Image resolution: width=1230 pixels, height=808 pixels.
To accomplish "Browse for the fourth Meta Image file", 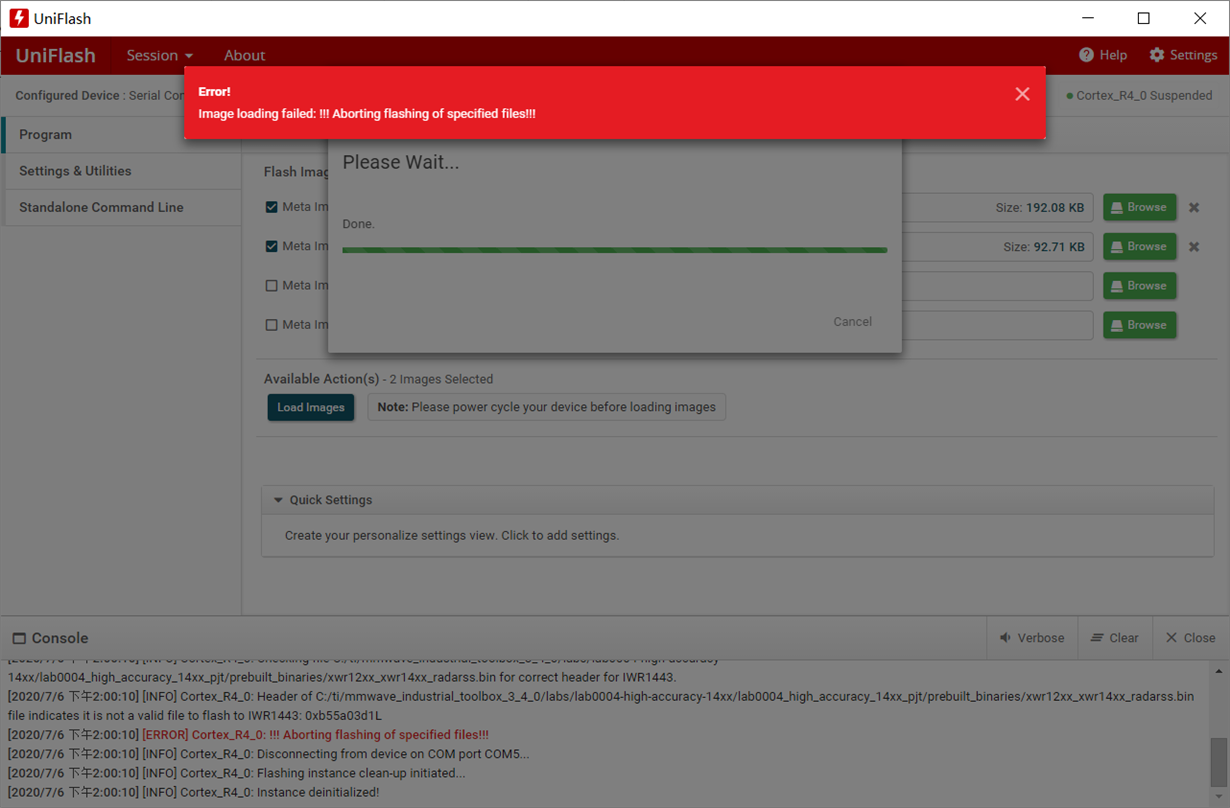I will coord(1139,325).
